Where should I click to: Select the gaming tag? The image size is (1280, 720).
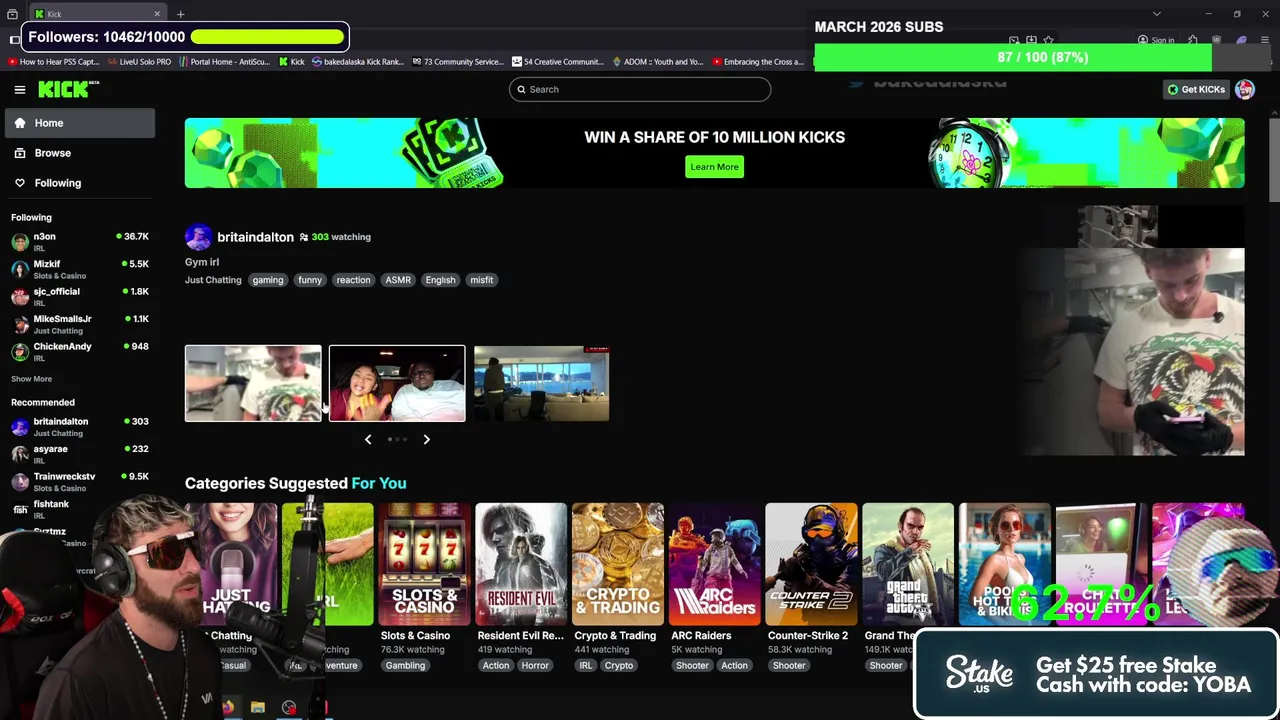(268, 280)
